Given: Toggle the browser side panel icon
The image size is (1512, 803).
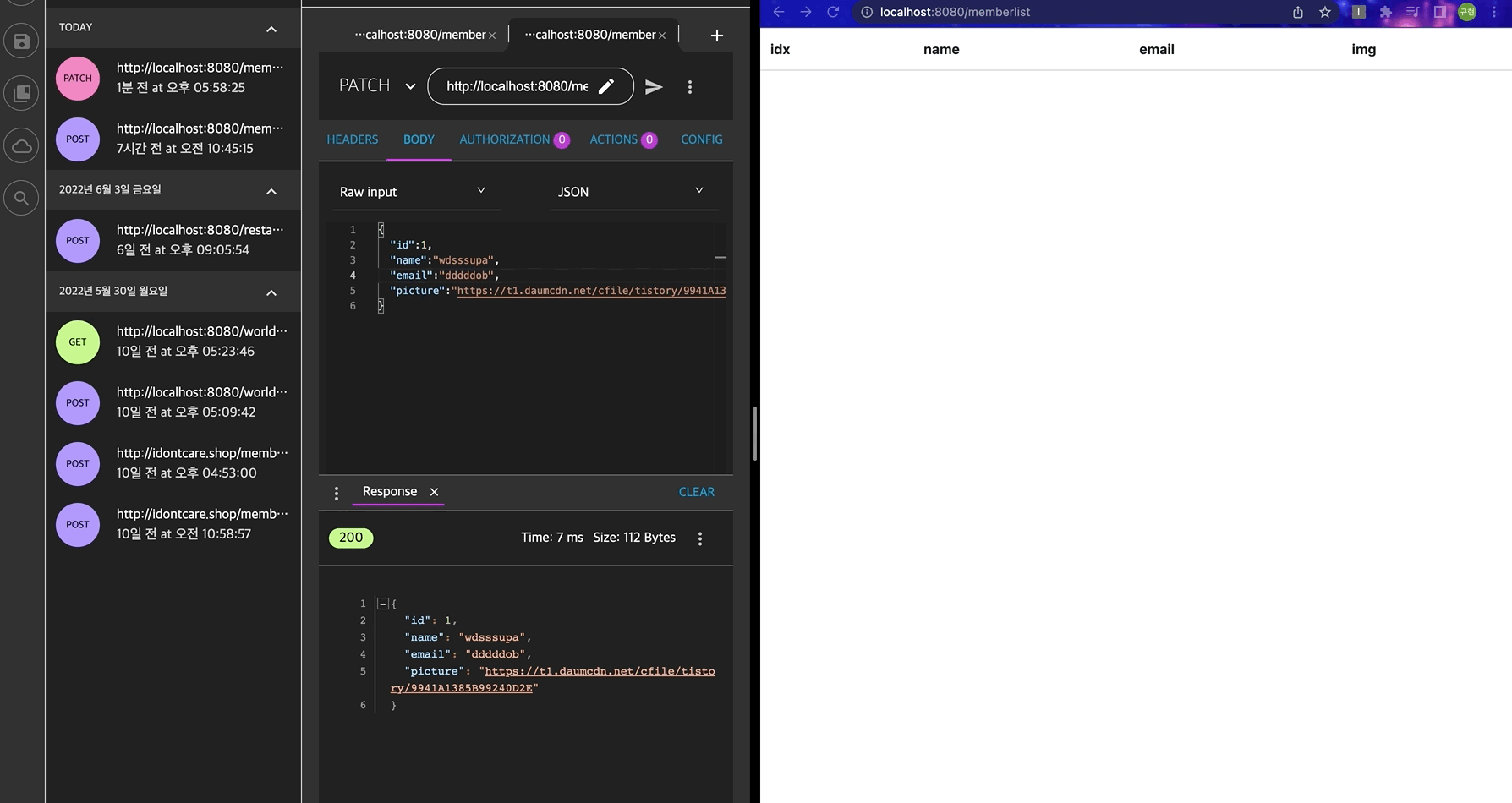Looking at the screenshot, I should point(1439,12).
